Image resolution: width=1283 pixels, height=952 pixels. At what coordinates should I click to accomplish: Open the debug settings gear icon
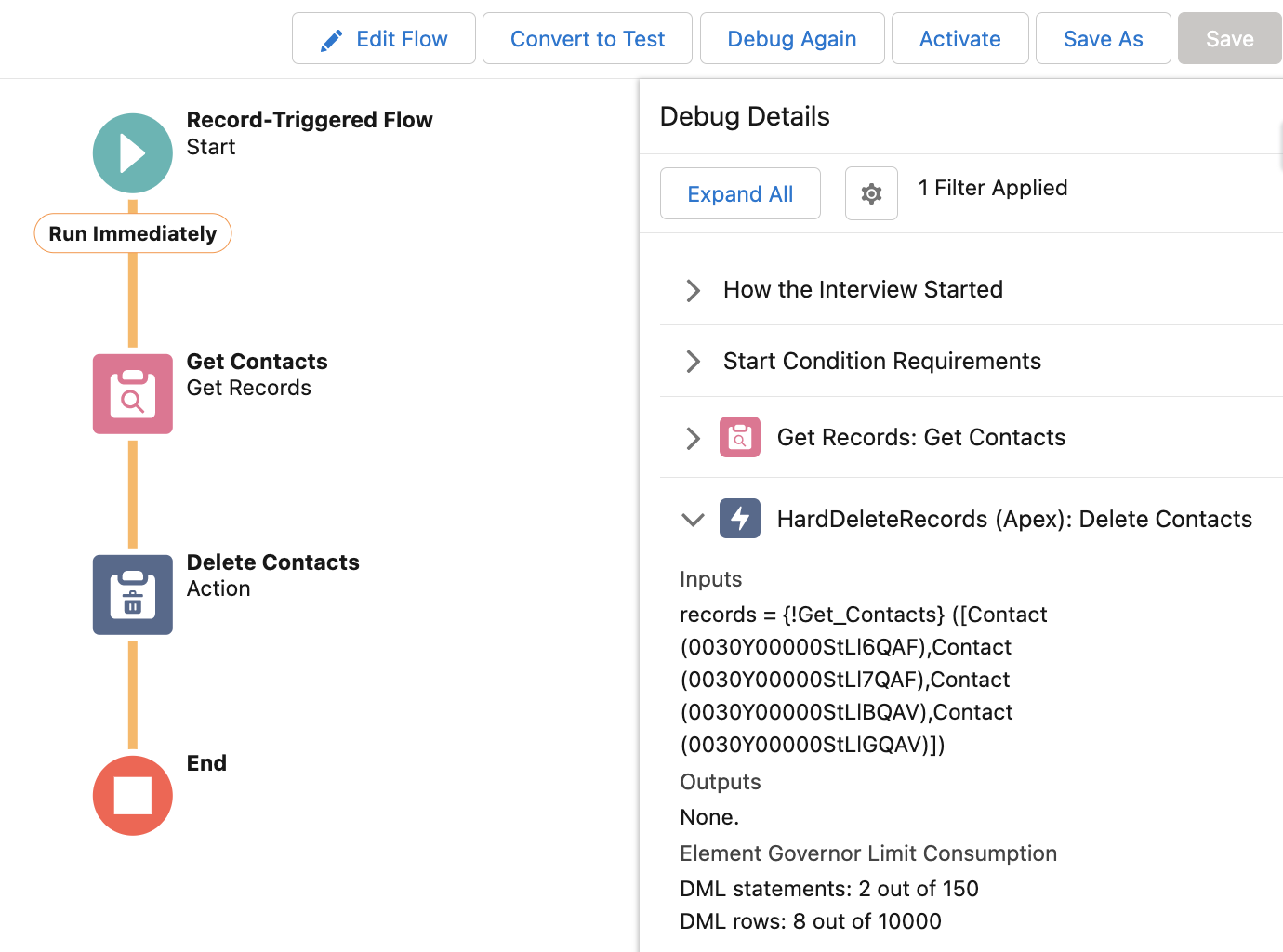871,193
